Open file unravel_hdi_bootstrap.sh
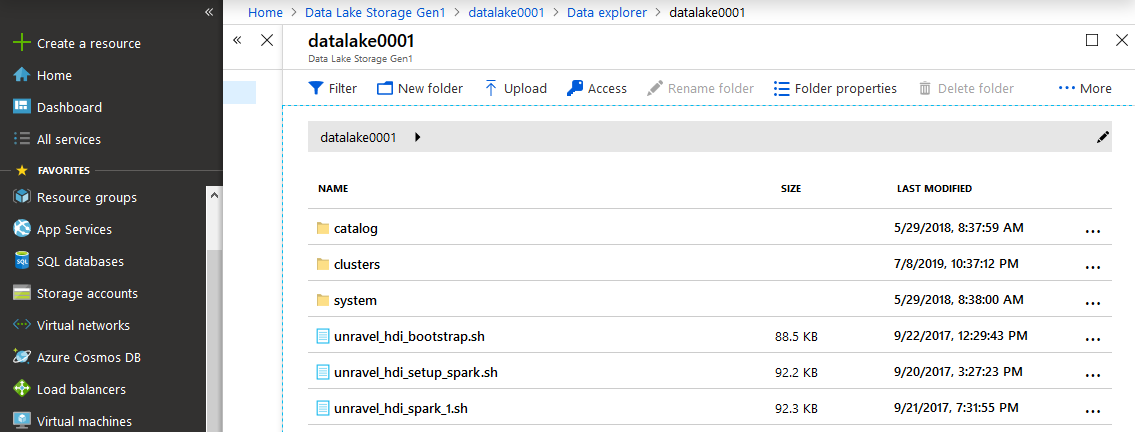The height and width of the screenshot is (432, 1135). [409, 336]
